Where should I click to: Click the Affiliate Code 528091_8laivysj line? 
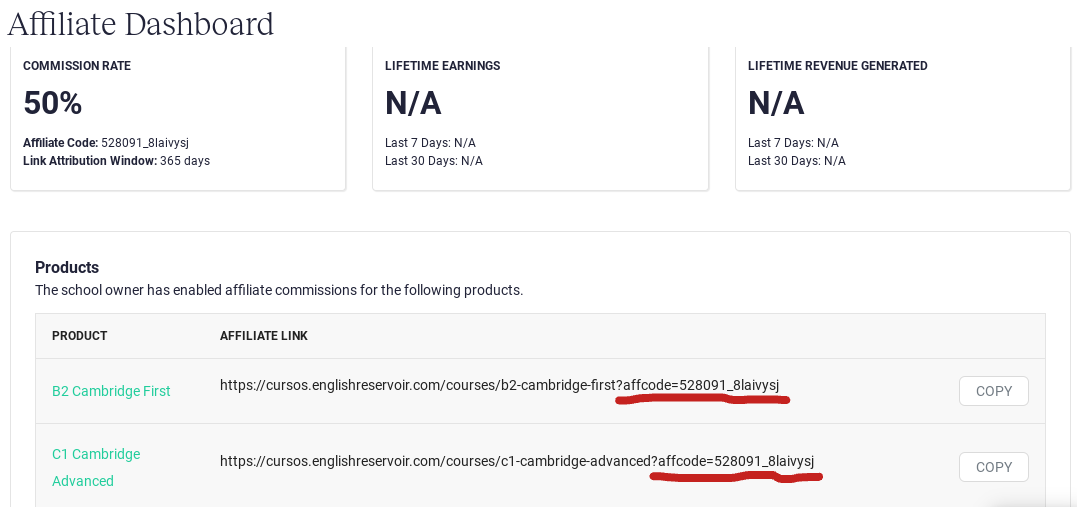pos(106,143)
